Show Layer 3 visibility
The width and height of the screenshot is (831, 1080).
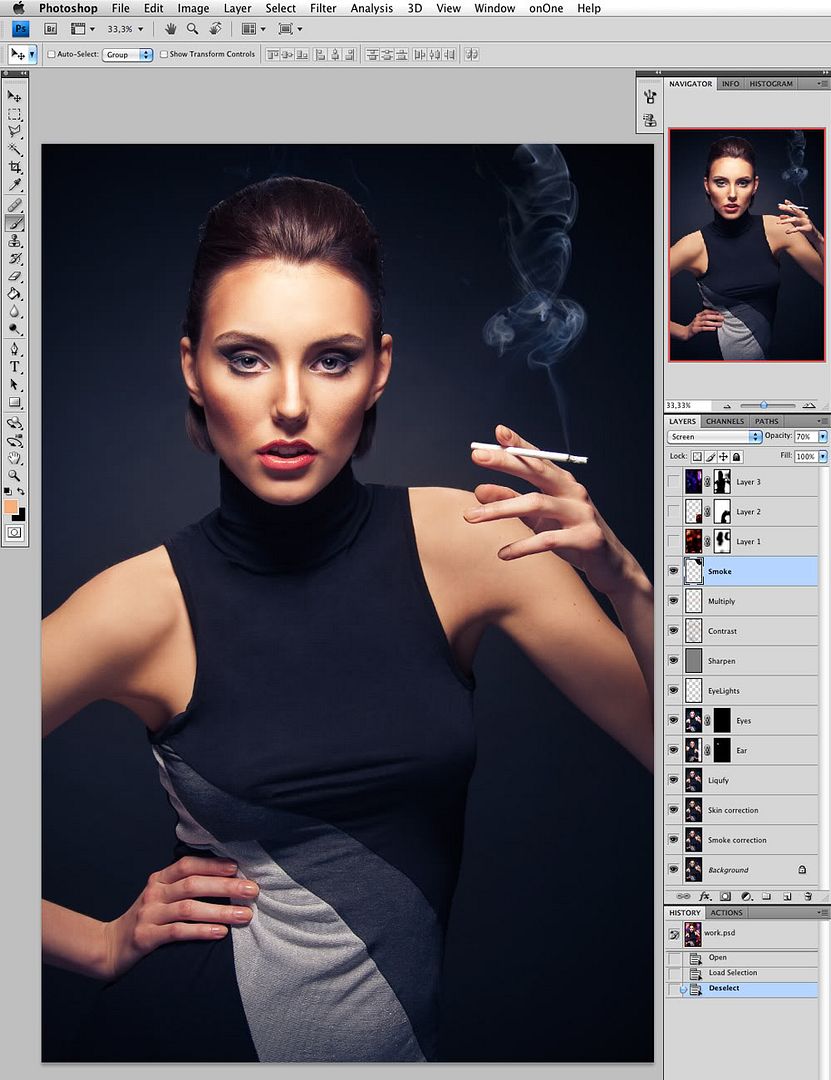(x=673, y=481)
